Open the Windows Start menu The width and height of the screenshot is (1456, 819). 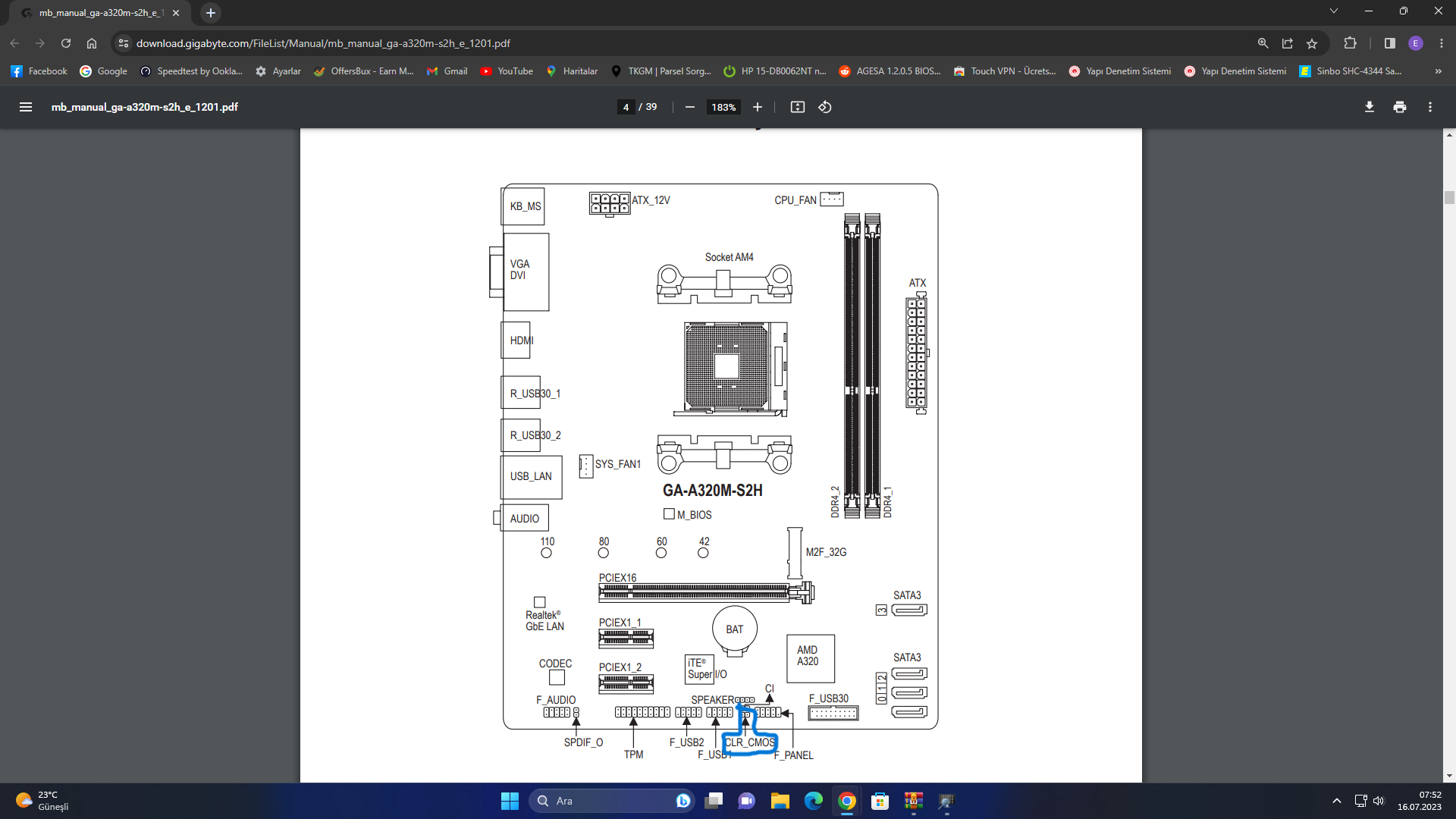click(x=510, y=801)
